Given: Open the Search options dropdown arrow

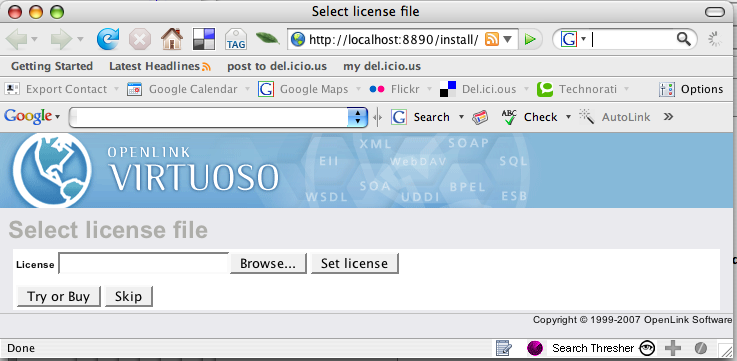Looking at the screenshot, I should tap(461, 117).
